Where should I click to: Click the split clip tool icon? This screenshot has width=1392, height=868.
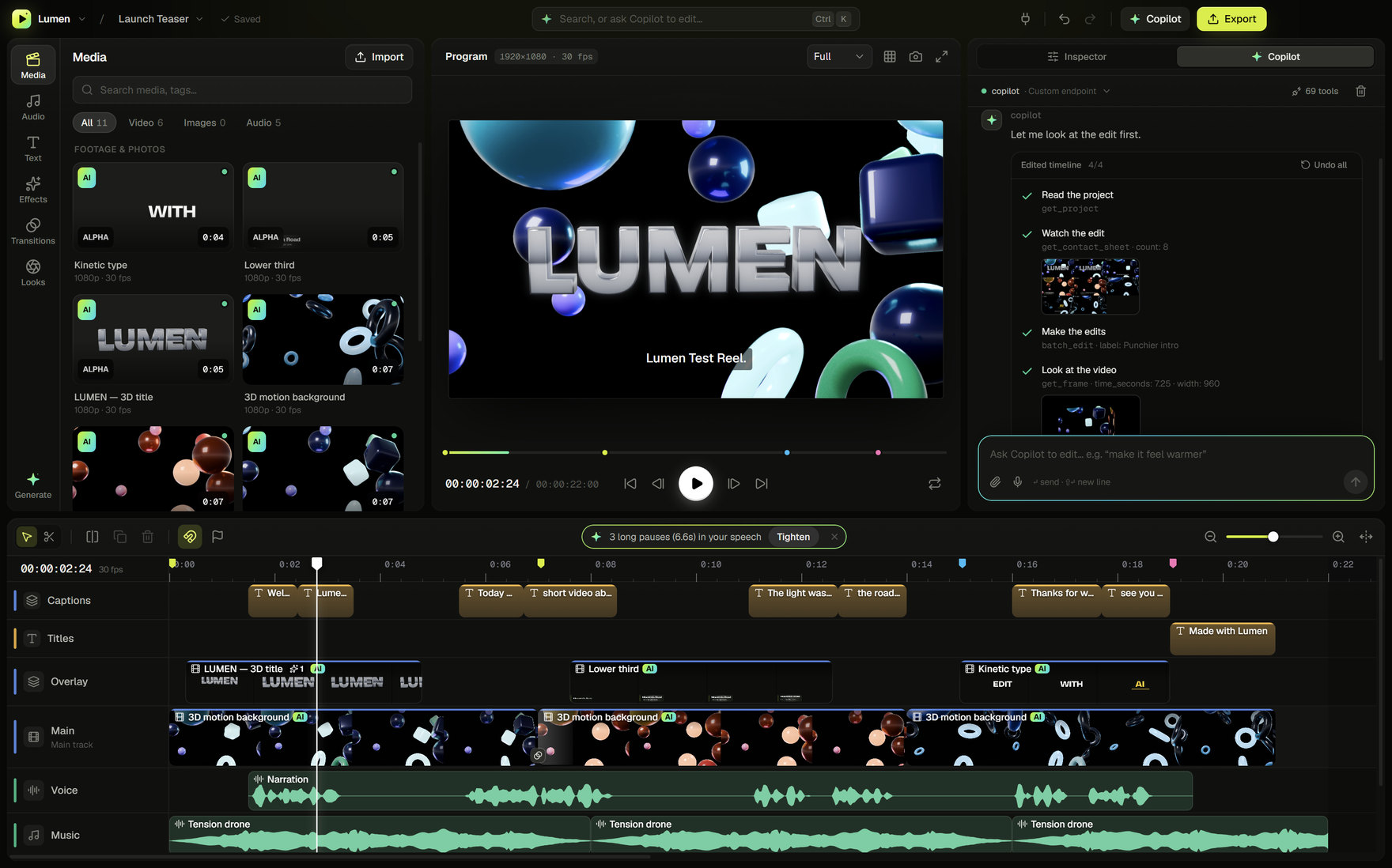pos(93,537)
